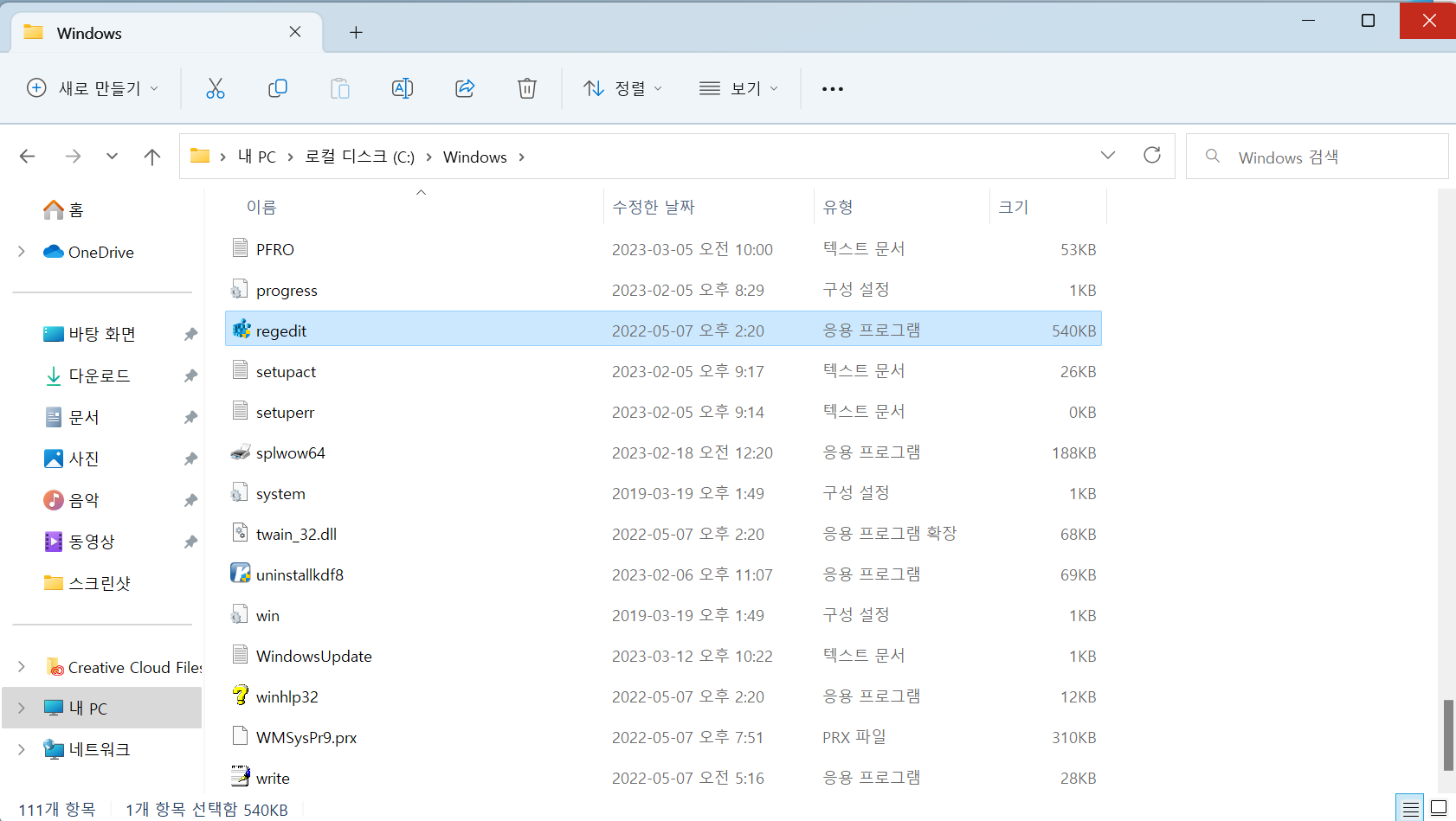1456x821 pixels.
Task: Add a new tab
Action: [356, 33]
